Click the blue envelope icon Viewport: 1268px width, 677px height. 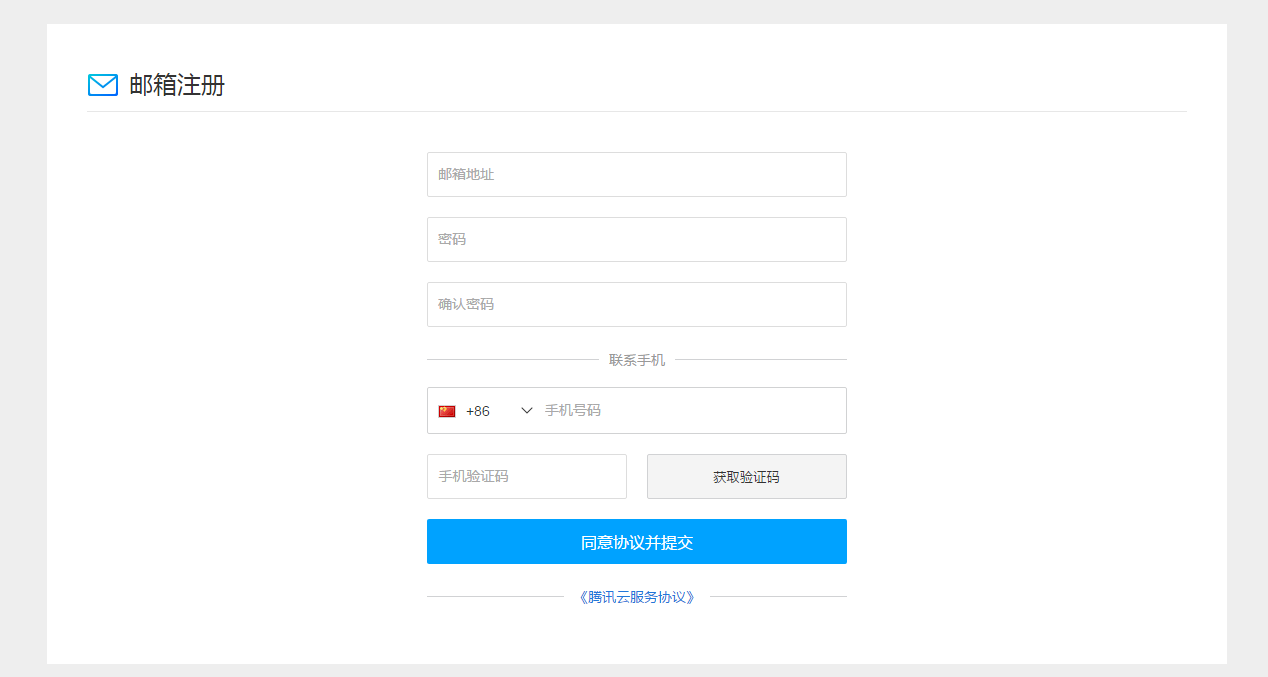pyautogui.click(x=103, y=85)
